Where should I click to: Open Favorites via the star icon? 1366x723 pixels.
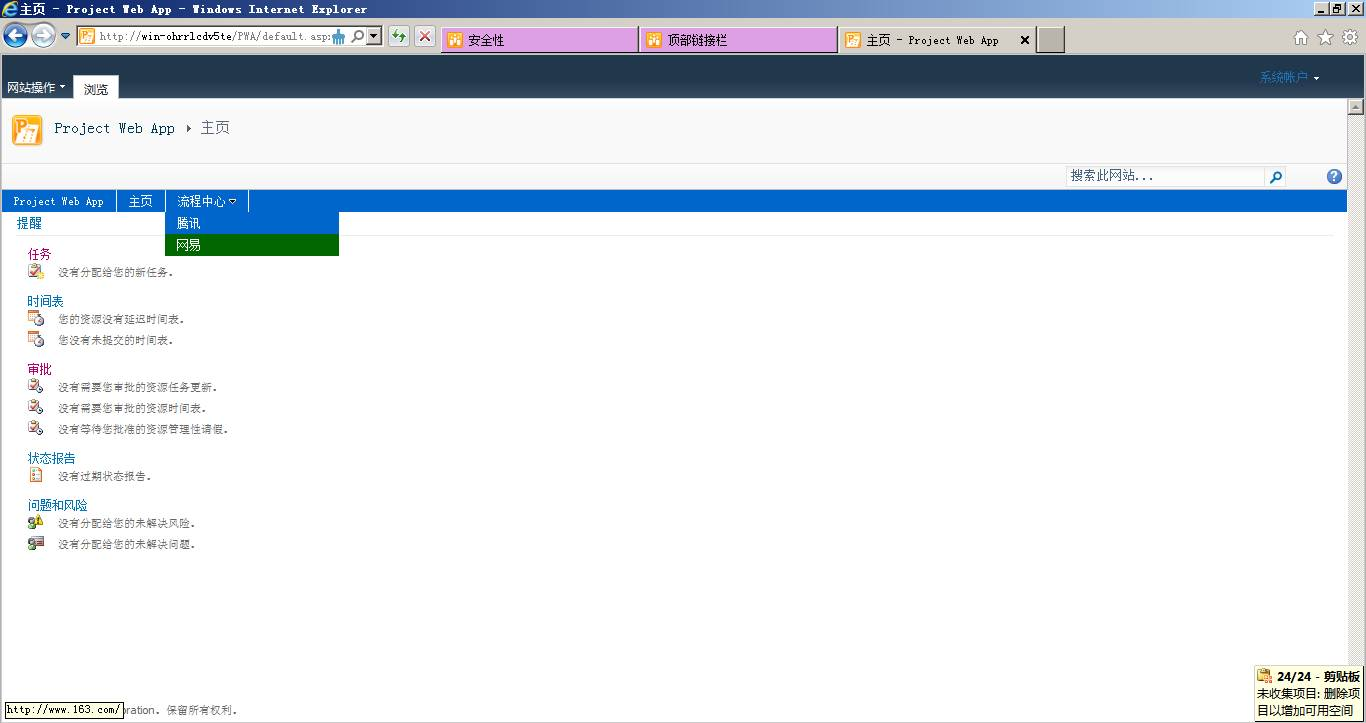[x=1325, y=37]
